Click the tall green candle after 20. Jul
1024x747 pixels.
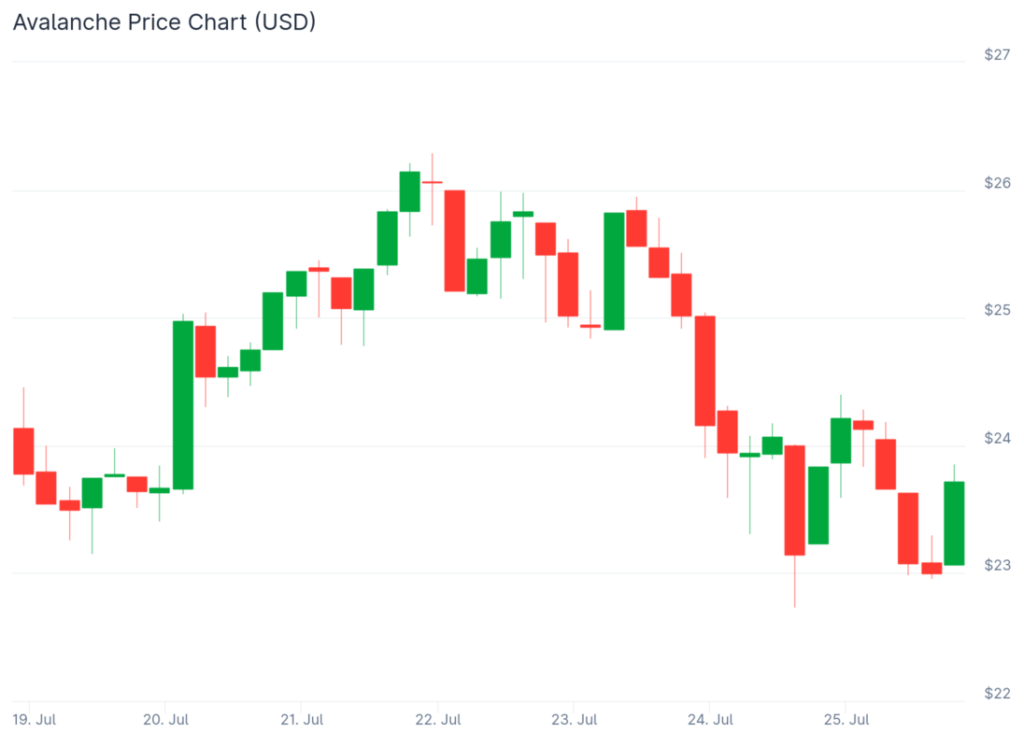pos(183,405)
